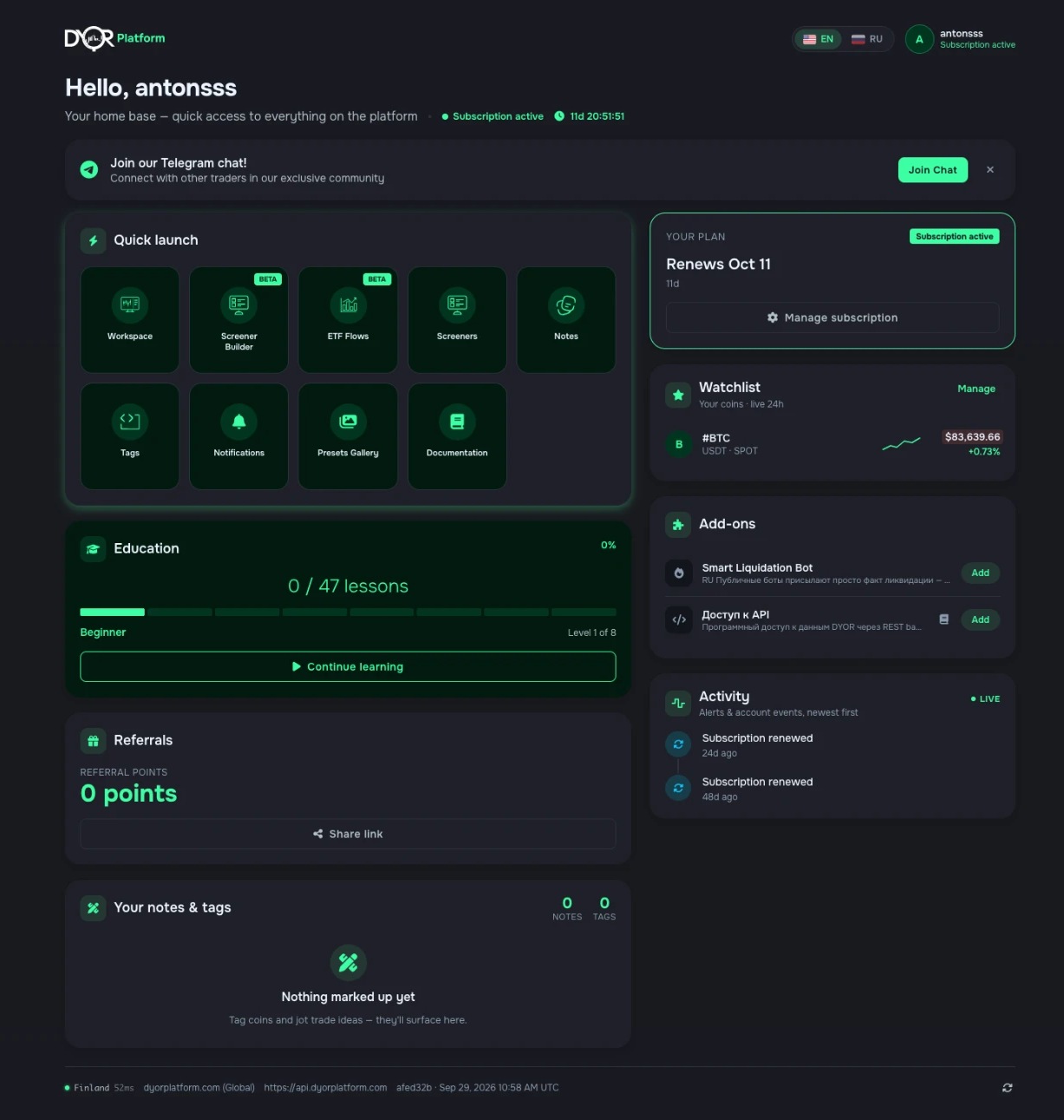Click the 0 / 47 lessons text
This screenshot has width=1064, height=1120.
pos(348,586)
